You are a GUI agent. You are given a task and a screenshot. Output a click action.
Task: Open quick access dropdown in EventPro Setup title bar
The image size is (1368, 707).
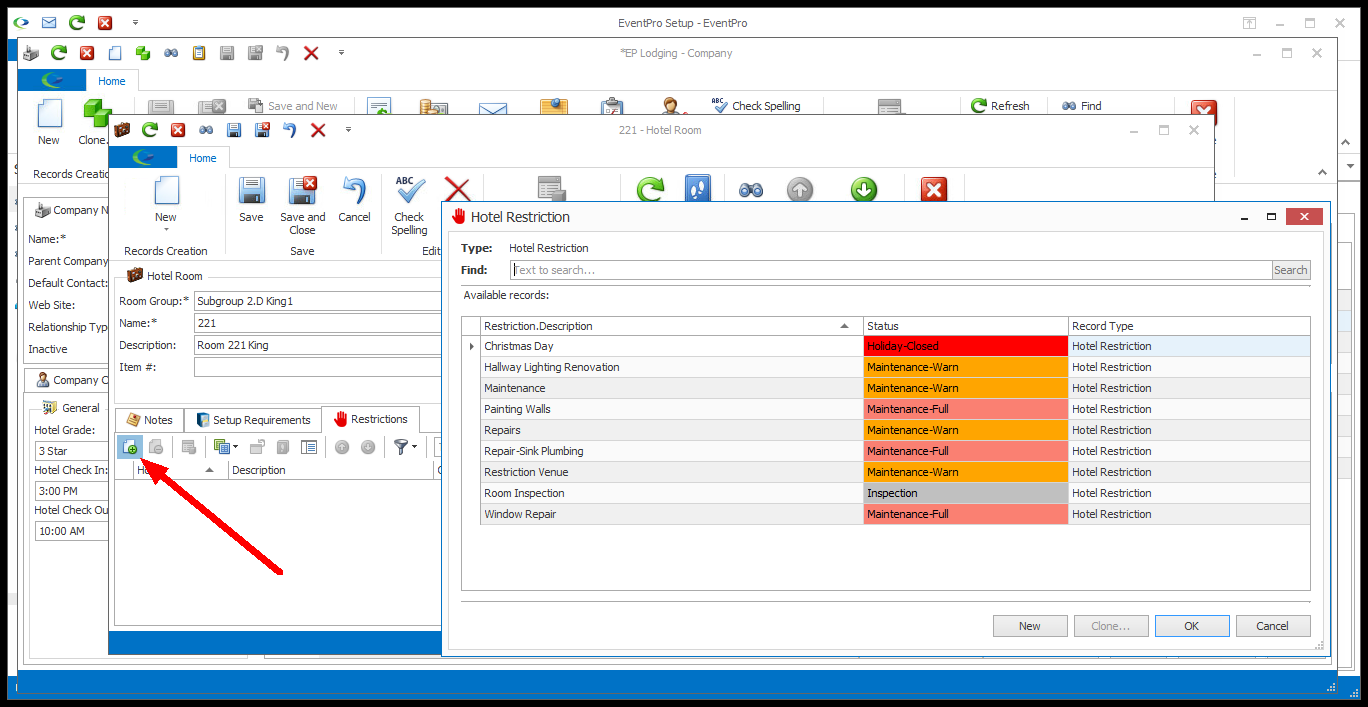[135, 22]
